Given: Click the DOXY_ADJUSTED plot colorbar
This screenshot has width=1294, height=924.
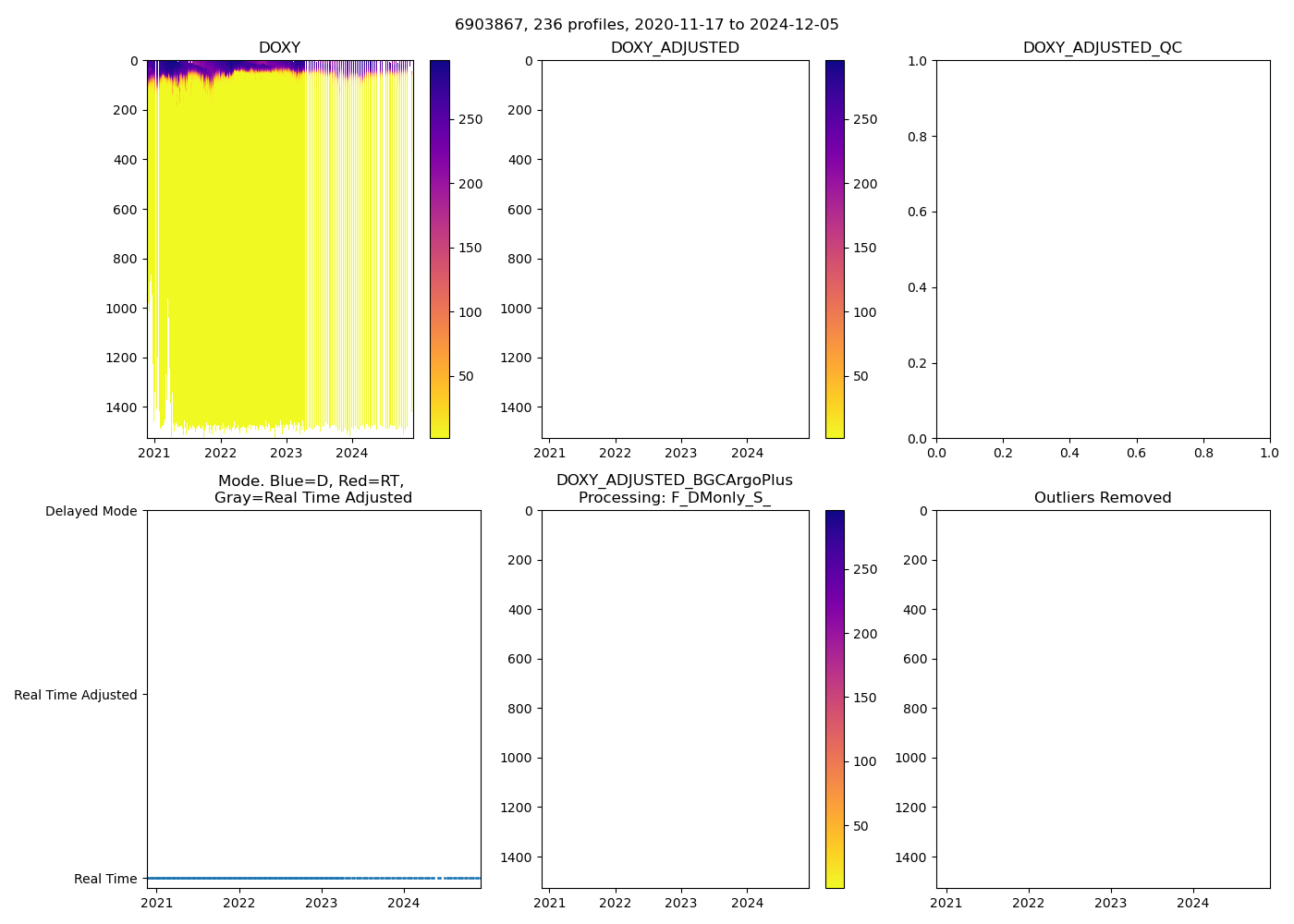Looking at the screenshot, I should pyautogui.click(x=834, y=249).
